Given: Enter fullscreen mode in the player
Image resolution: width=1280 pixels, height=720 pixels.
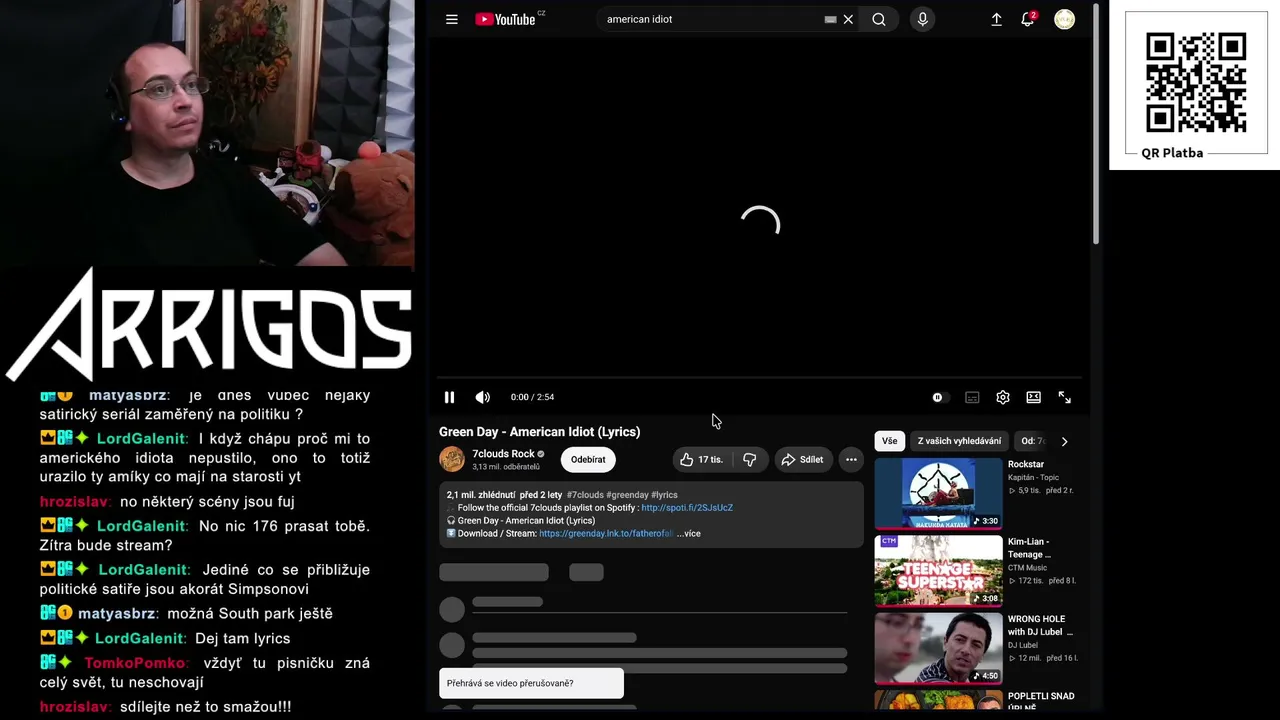Looking at the screenshot, I should (1065, 397).
